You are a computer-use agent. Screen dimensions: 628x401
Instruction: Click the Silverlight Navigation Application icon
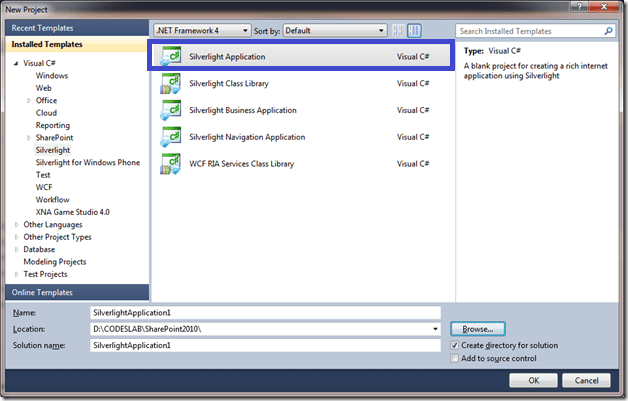click(169, 136)
